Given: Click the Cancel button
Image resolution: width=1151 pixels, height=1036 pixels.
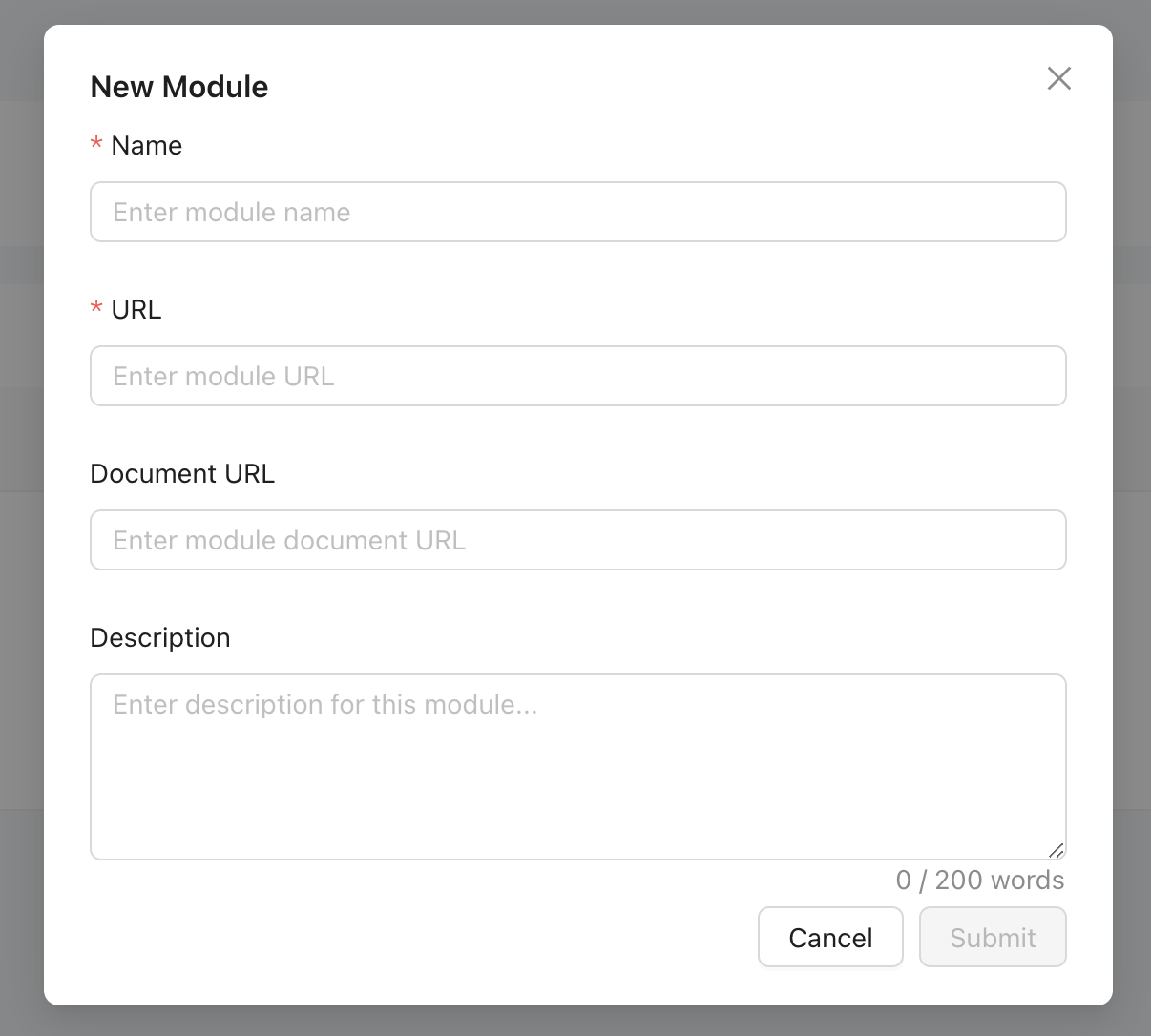Looking at the screenshot, I should (x=830, y=937).
